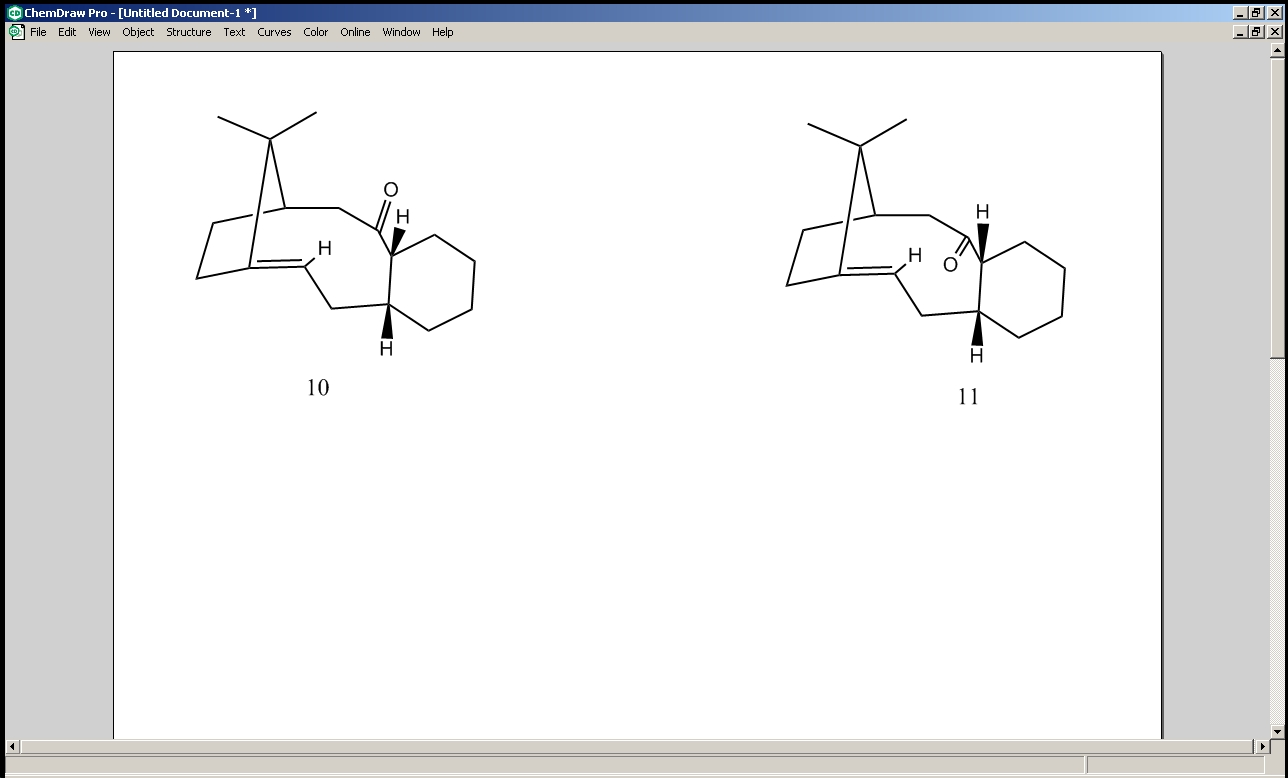Open the Window menu
The width and height of the screenshot is (1288, 778).
point(401,32)
